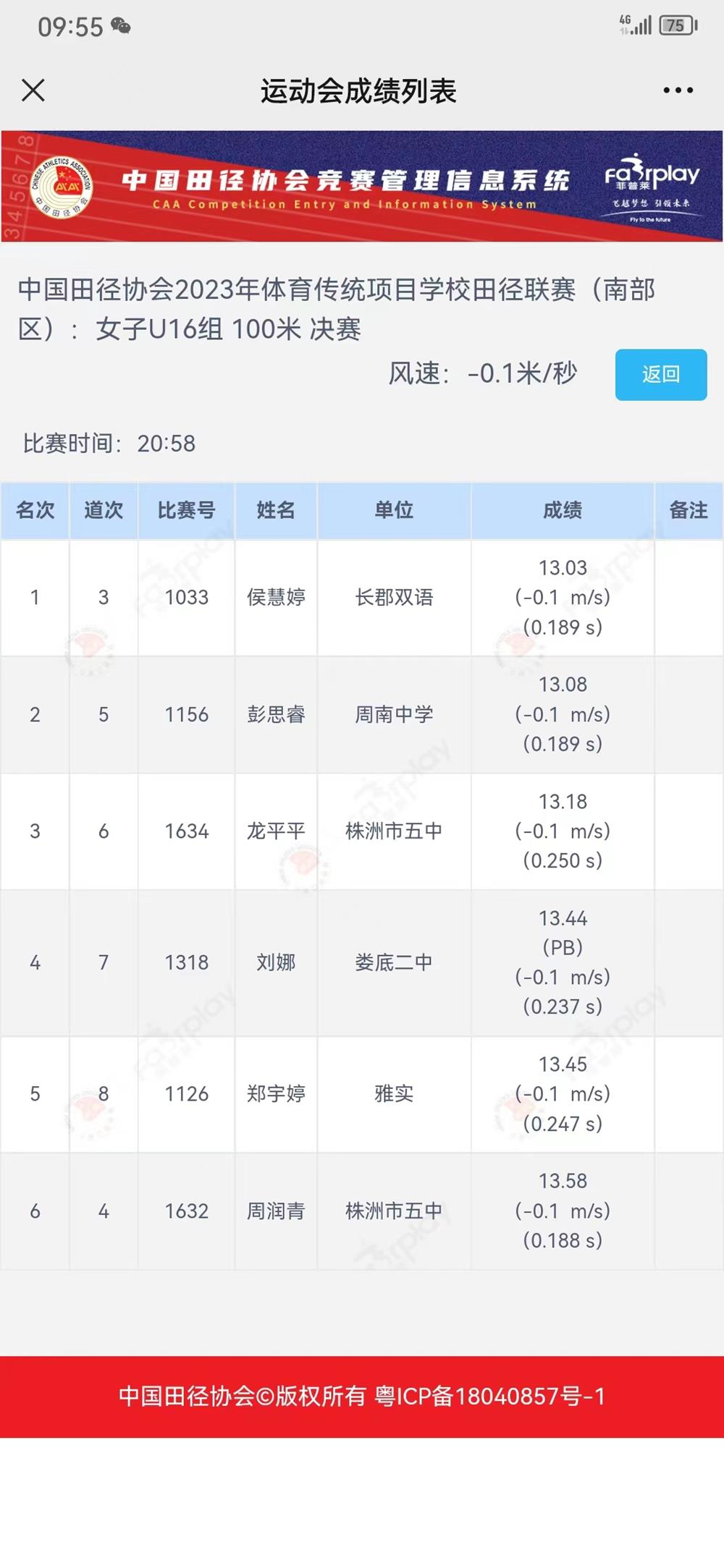Tap the ICP copyright footer text
Viewport: 724px width, 1568px height.
(x=362, y=1397)
